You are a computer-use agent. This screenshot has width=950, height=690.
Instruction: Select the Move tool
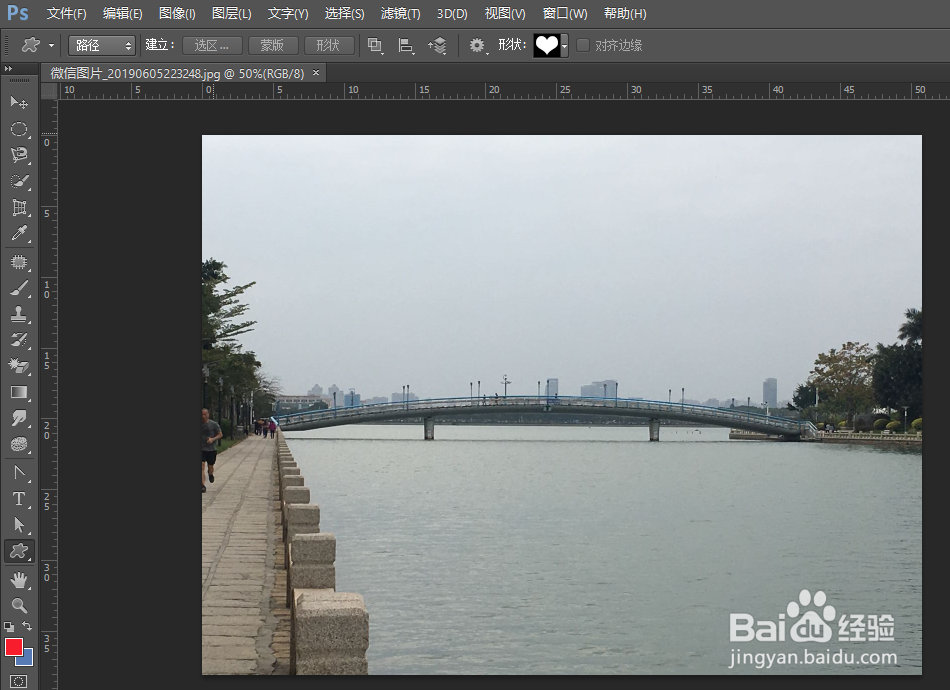tap(19, 102)
